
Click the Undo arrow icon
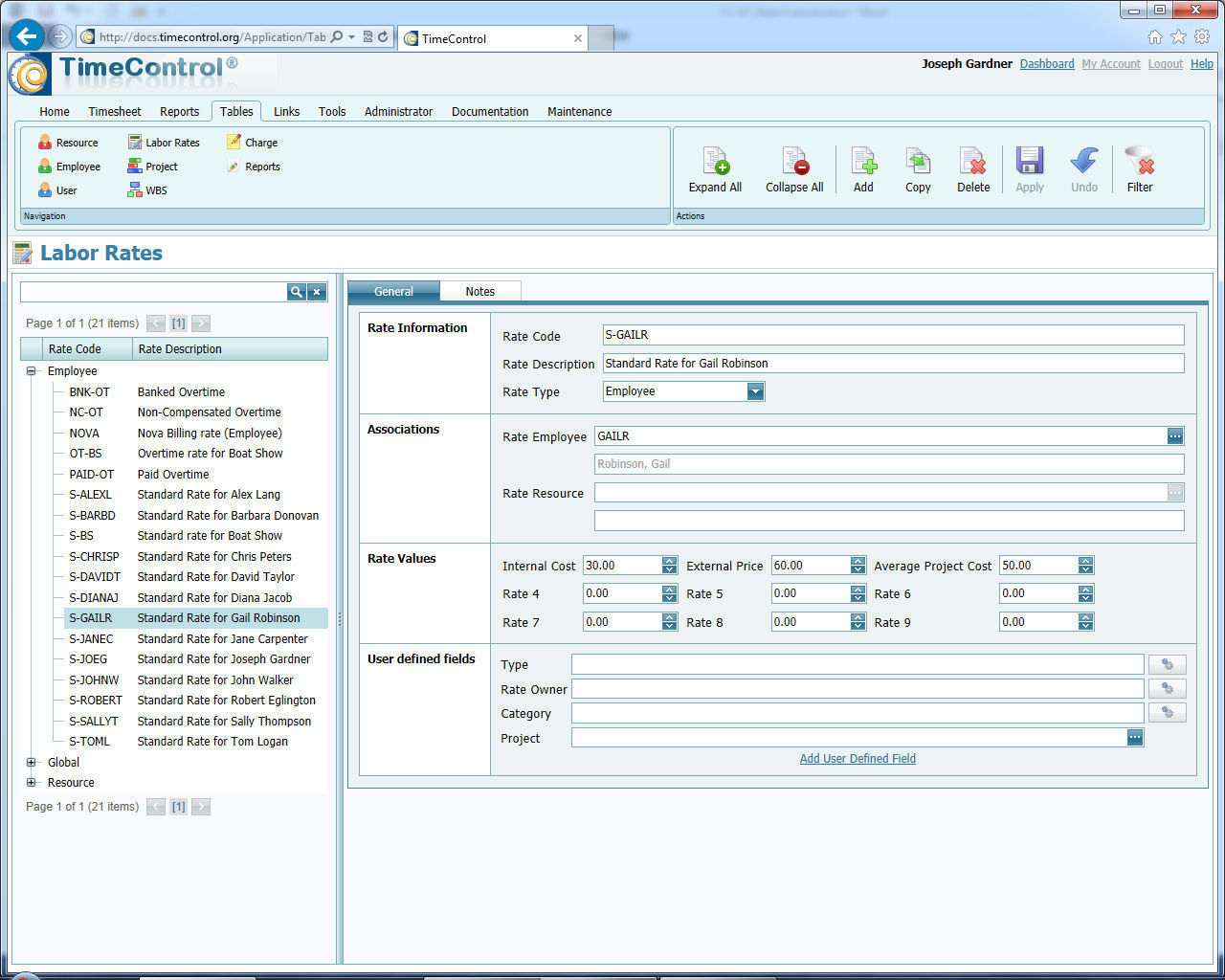1084,161
